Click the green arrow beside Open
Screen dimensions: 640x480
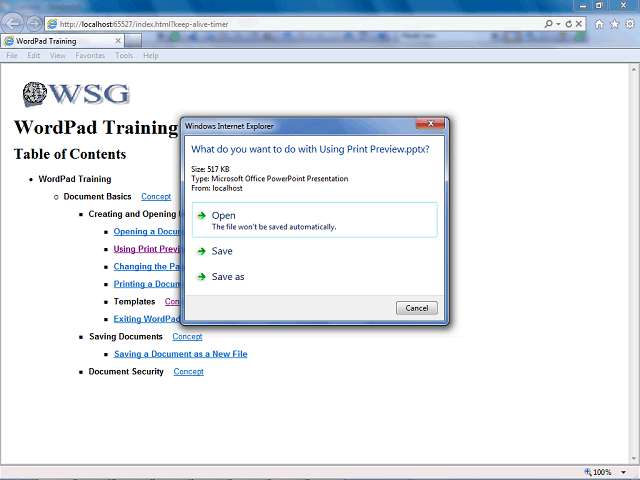click(202, 216)
